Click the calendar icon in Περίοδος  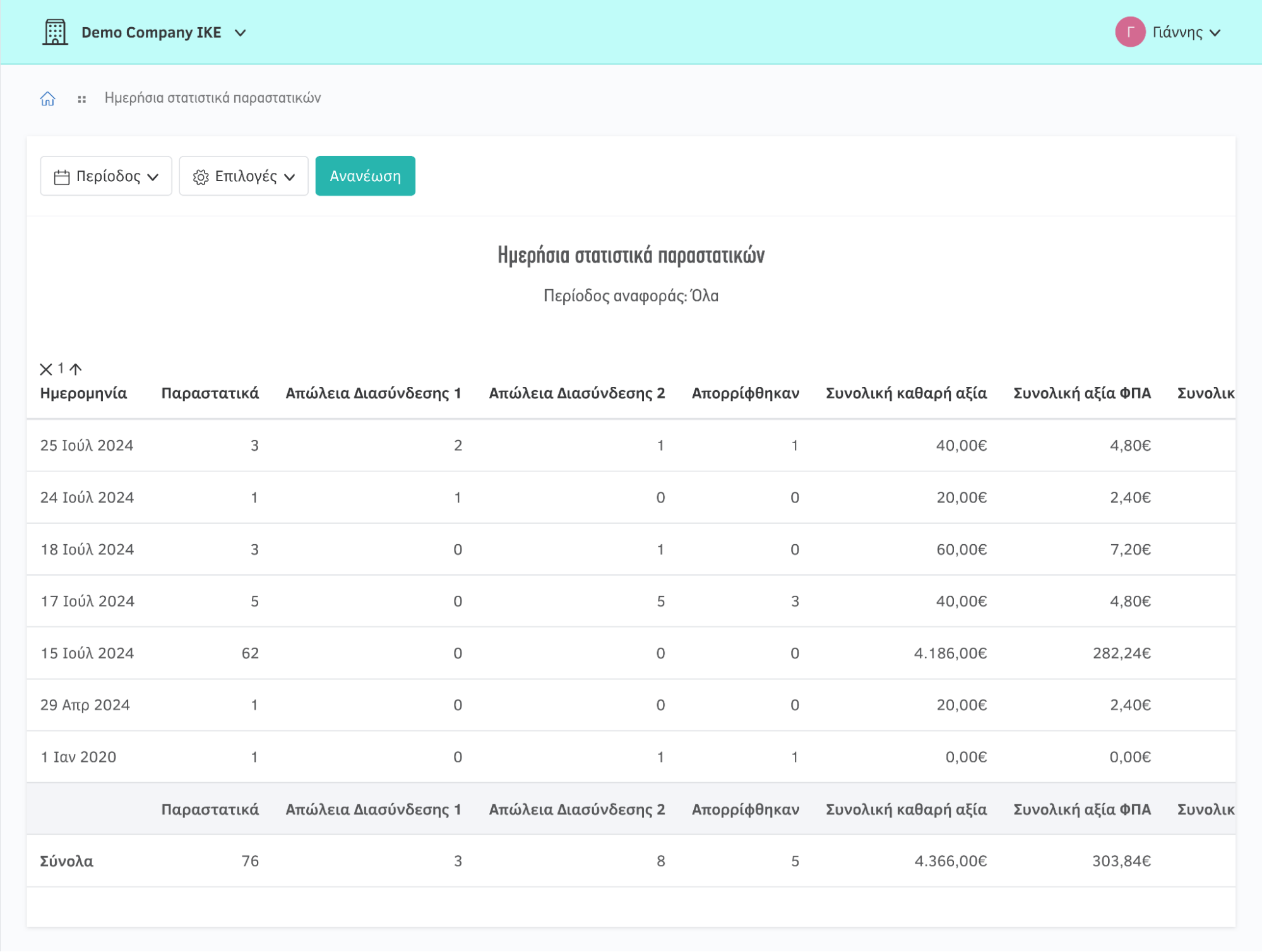point(62,177)
